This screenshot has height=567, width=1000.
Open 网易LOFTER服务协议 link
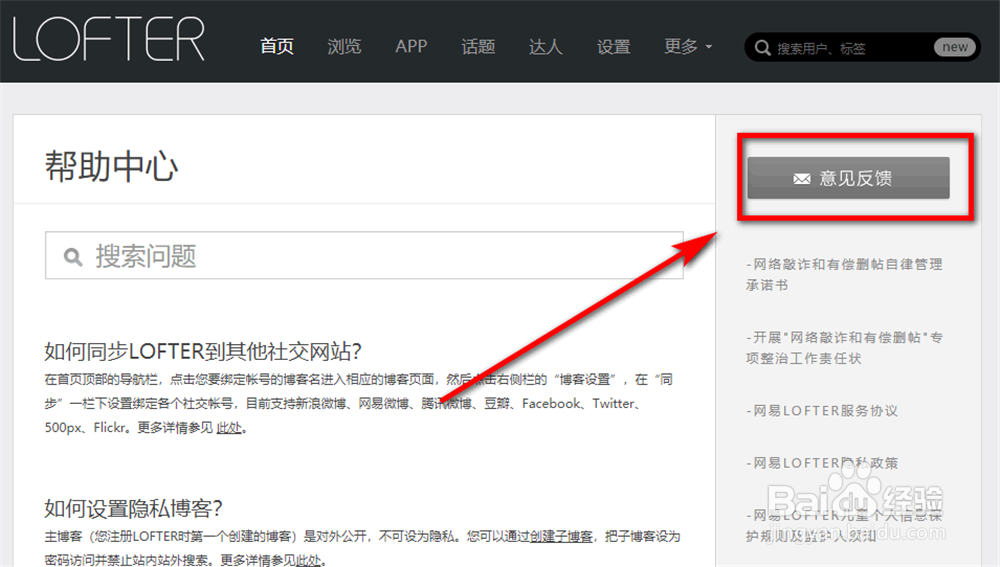pos(822,411)
